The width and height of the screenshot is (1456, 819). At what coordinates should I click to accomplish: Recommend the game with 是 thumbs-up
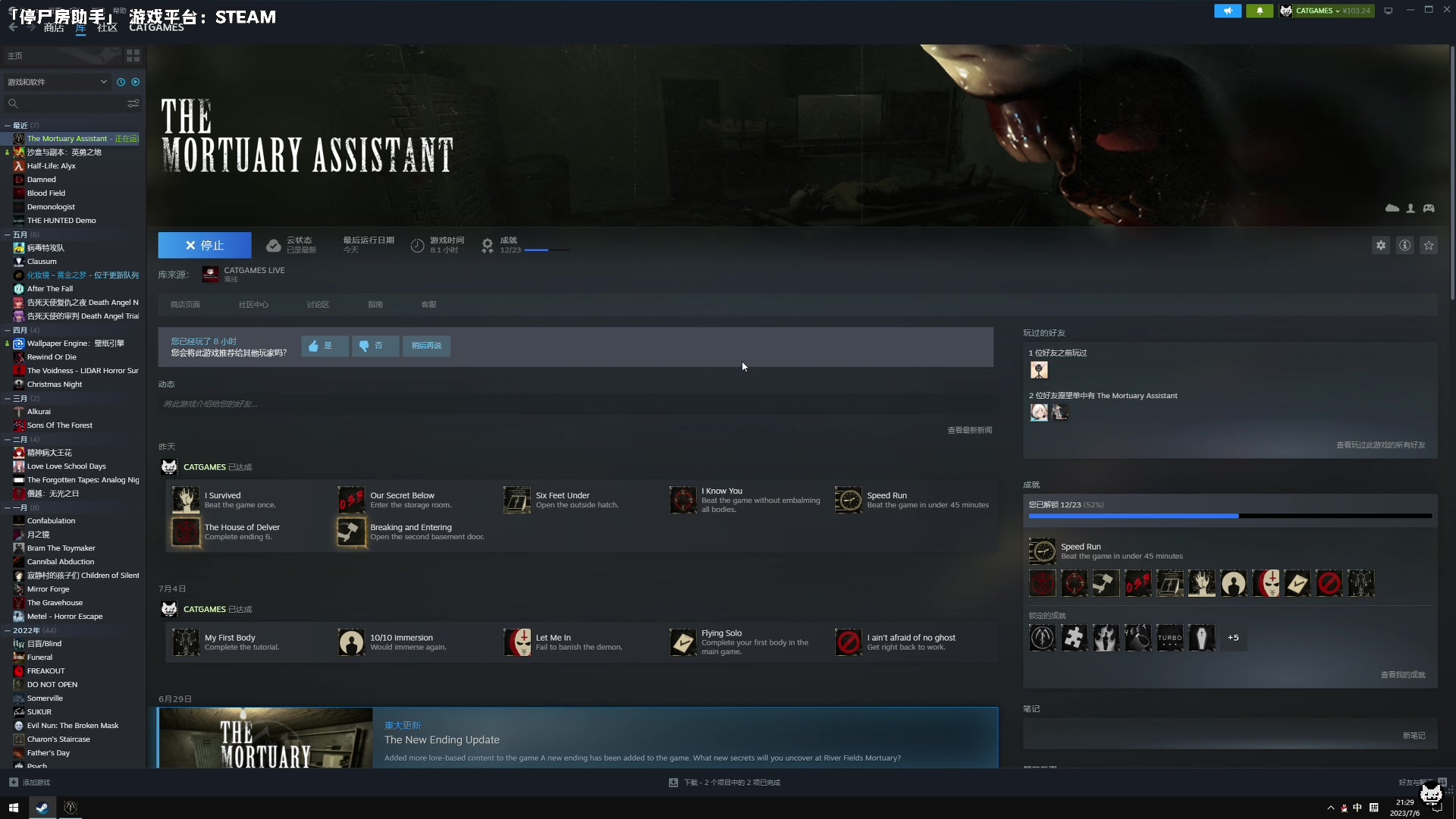tap(325, 346)
